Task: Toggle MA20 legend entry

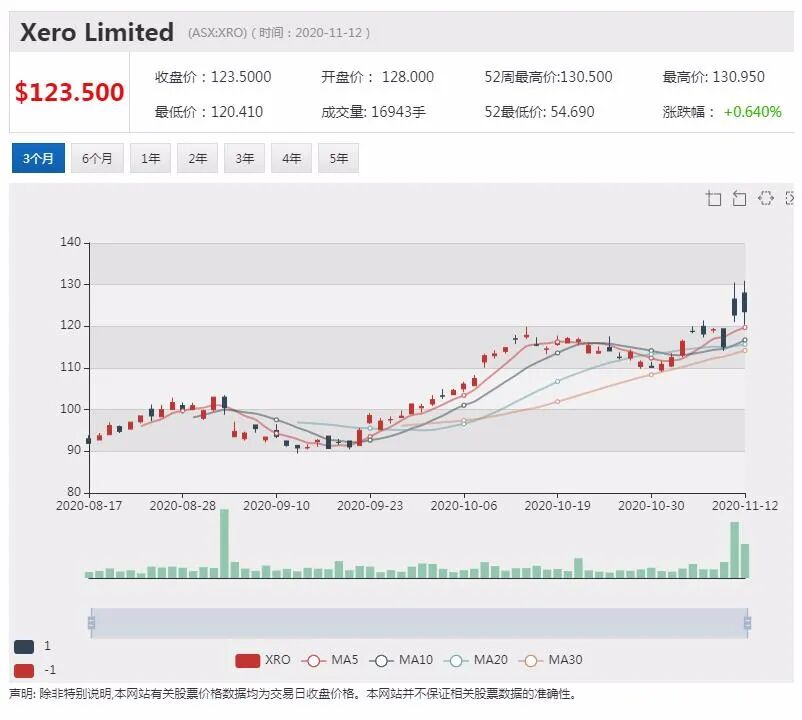Action: coord(476,660)
